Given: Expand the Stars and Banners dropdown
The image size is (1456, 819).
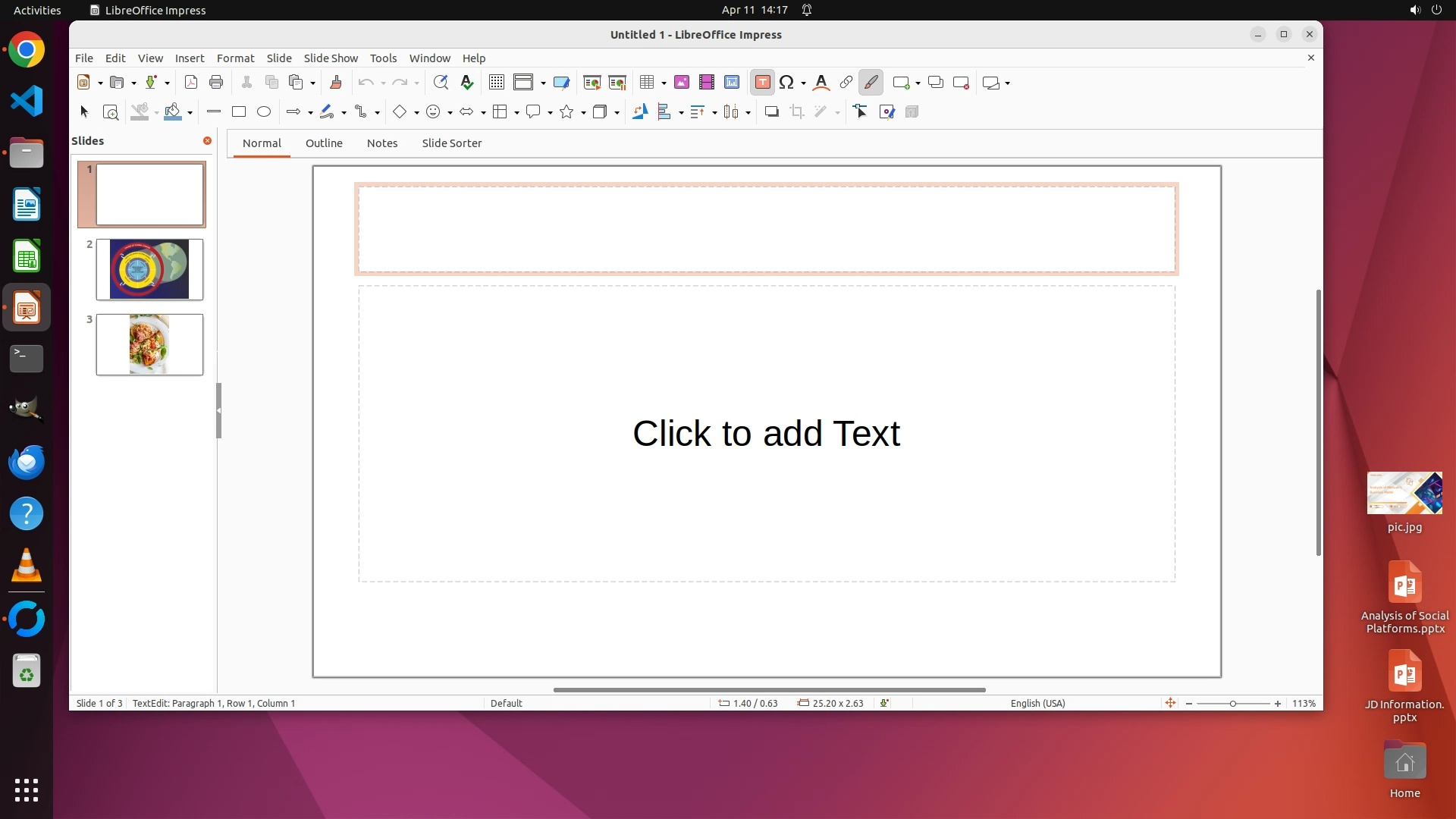Looking at the screenshot, I should [x=583, y=113].
